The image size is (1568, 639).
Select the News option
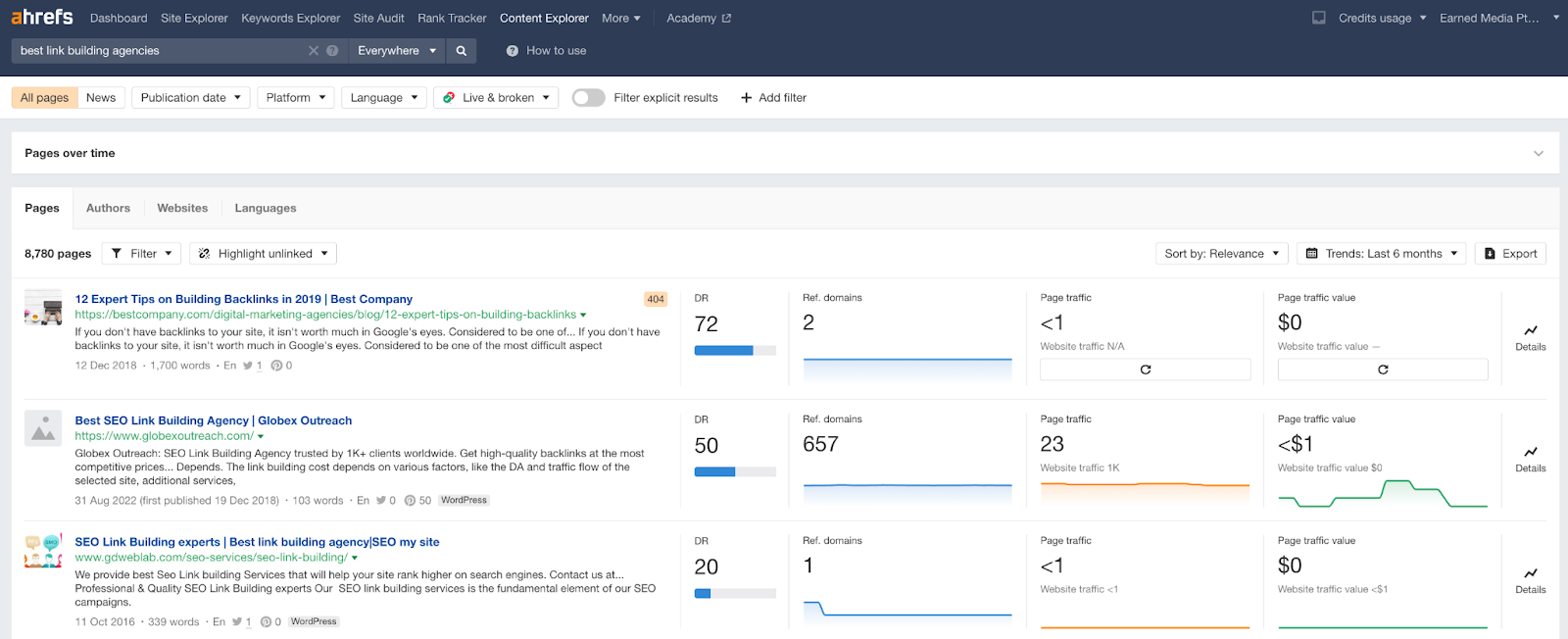(101, 98)
